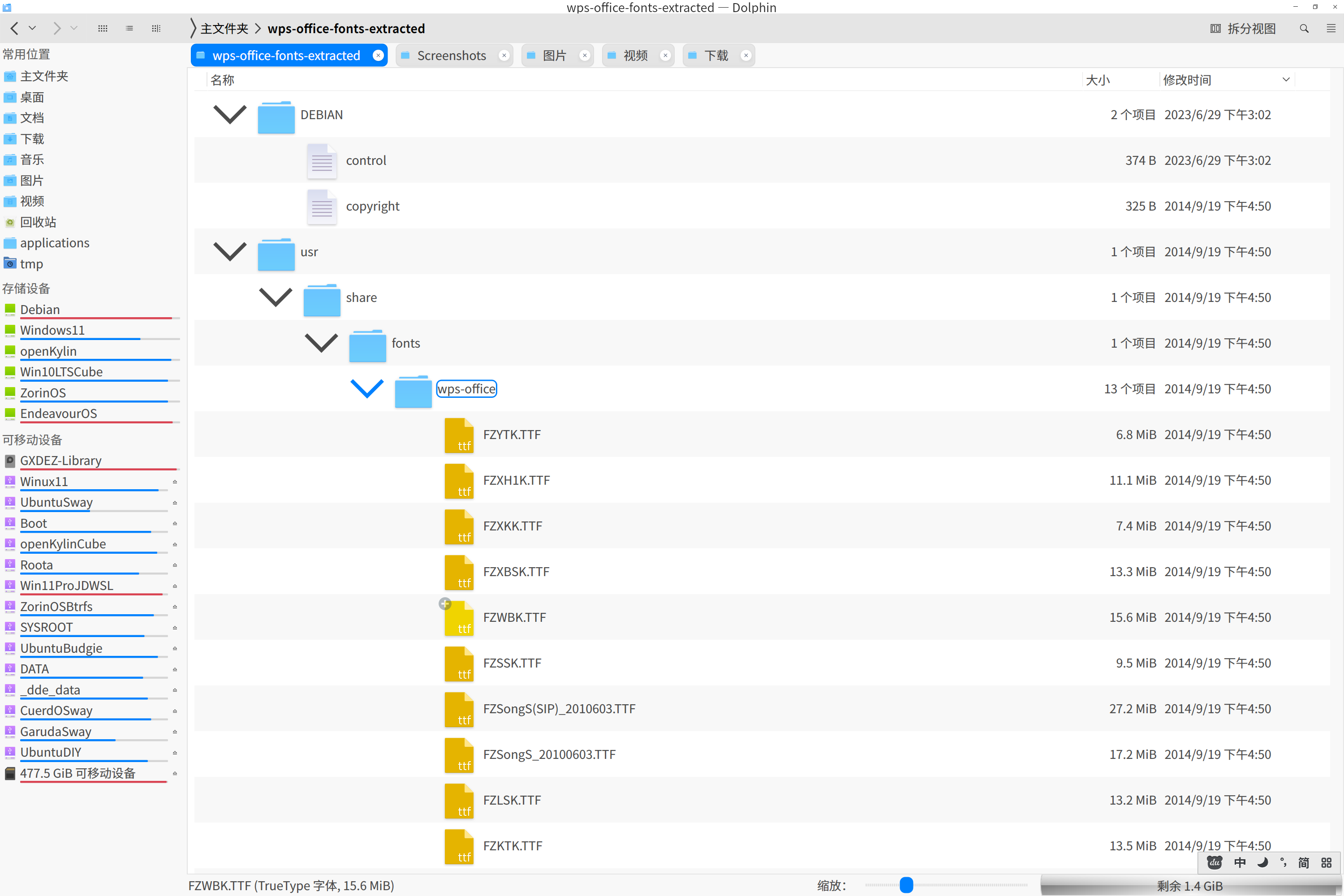Collapse the DEBIAN folder
This screenshot has height=896, width=1344.
[x=230, y=114]
